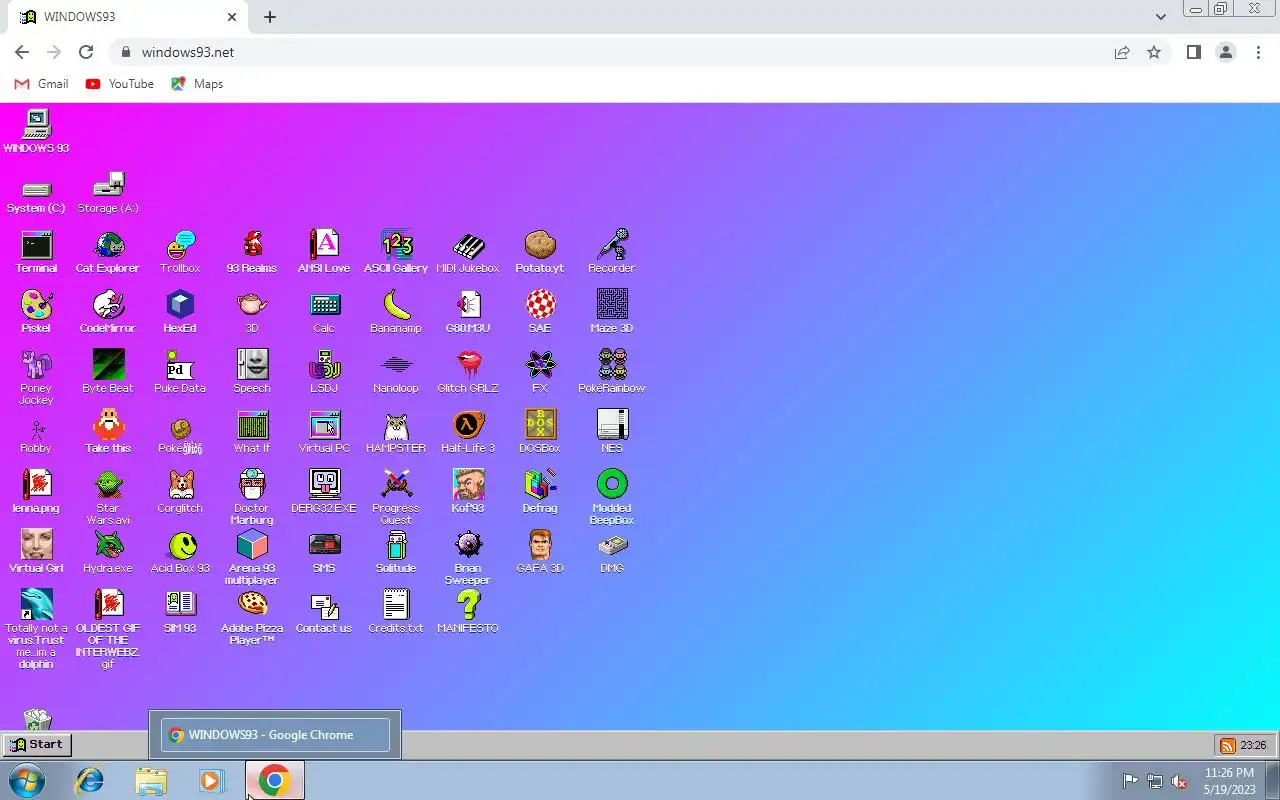
Task: Click the muted volume tray icon
Action: tap(1179, 781)
